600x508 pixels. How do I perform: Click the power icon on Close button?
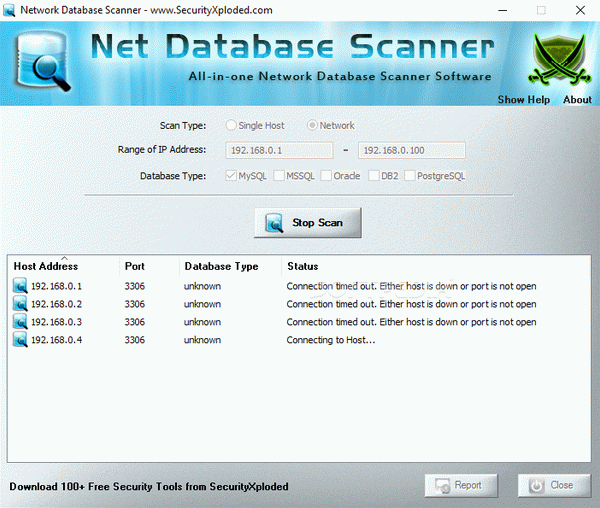pyautogui.click(x=536, y=486)
